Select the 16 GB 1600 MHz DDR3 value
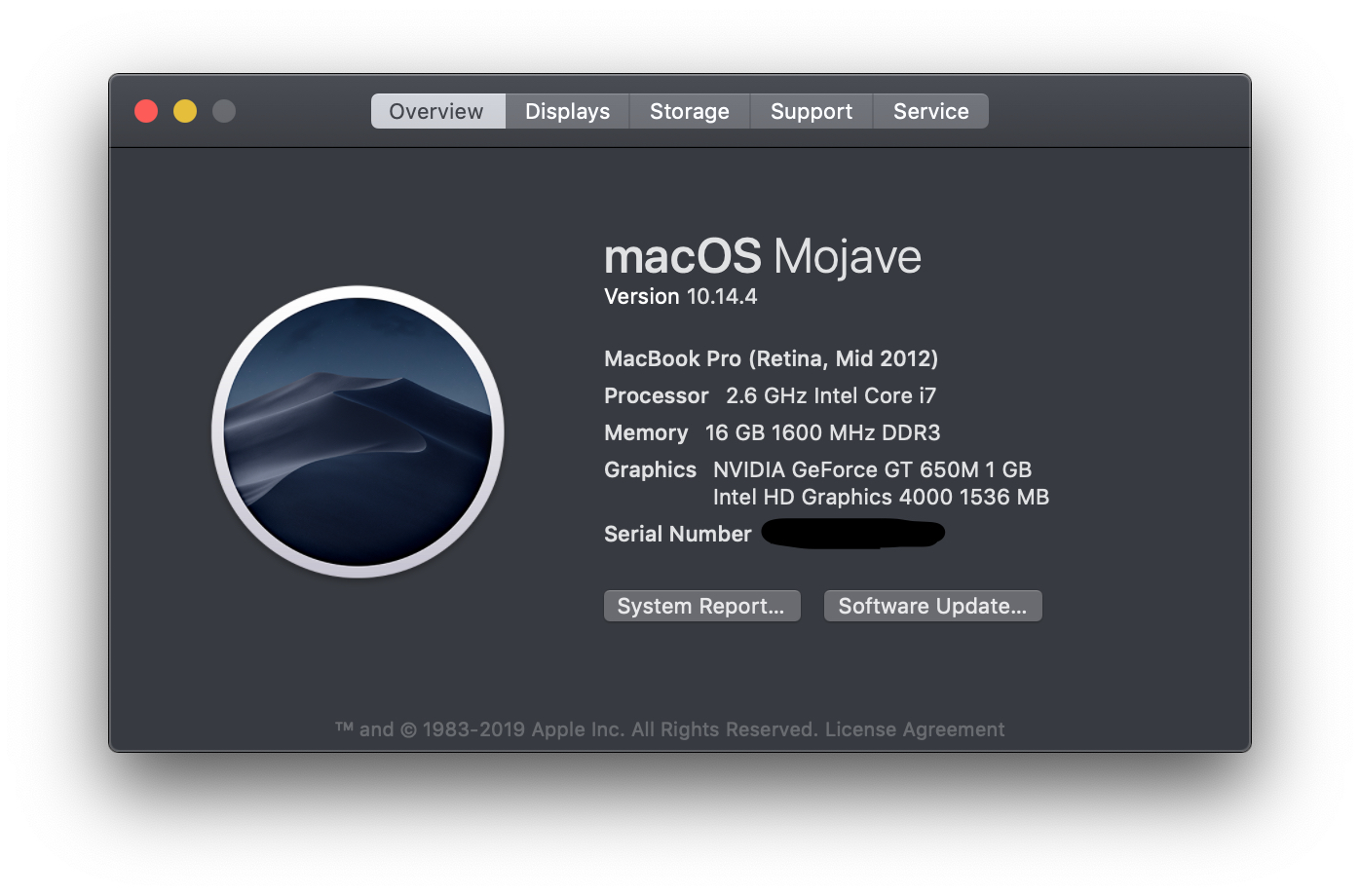The image size is (1360, 896). (x=822, y=432)
